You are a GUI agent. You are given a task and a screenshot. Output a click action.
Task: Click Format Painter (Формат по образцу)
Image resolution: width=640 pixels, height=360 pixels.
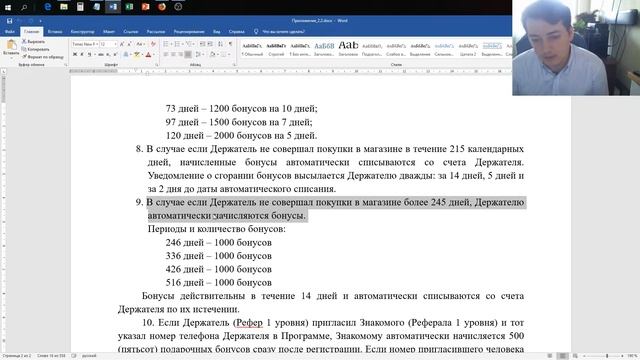pyautogui.click(x=42, y=57)
